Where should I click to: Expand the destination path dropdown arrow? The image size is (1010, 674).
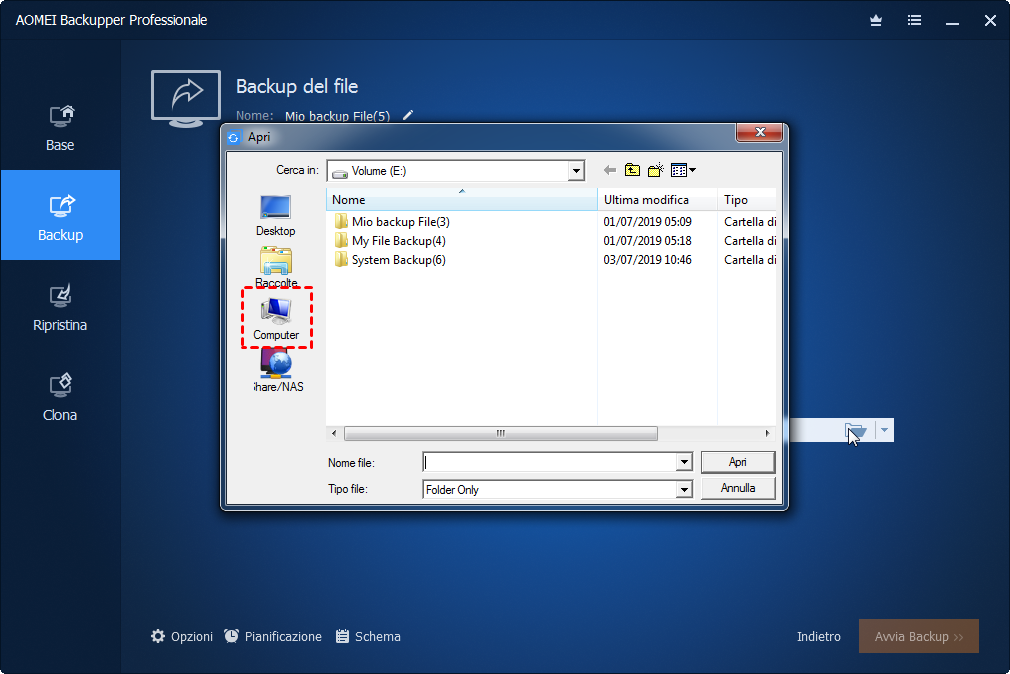884,430
